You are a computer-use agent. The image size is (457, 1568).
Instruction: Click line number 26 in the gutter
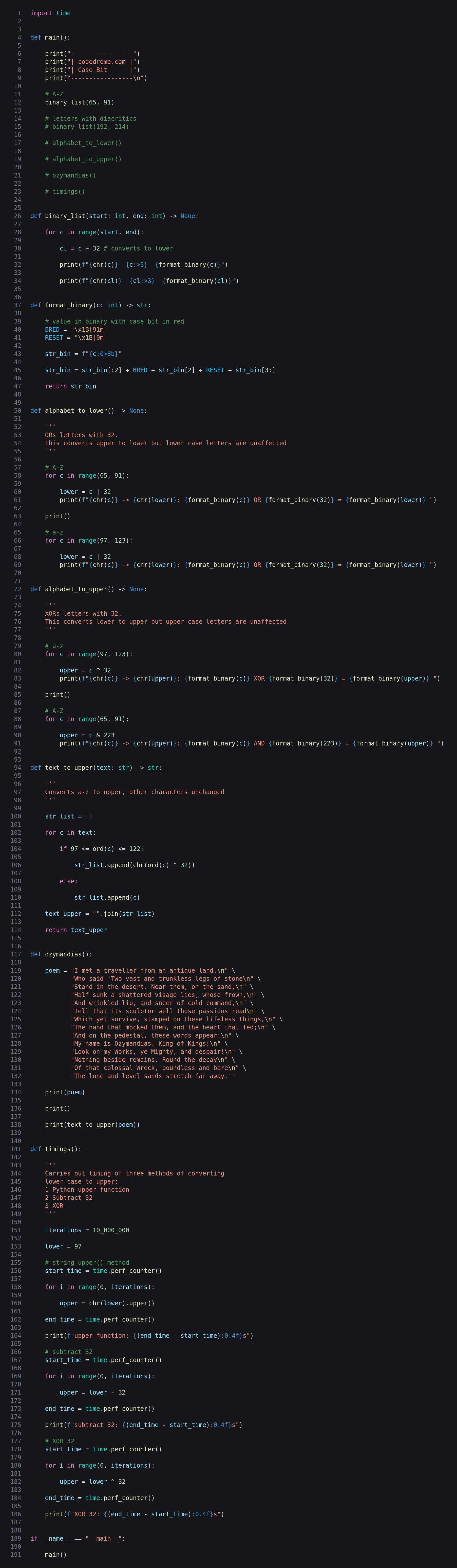pyautogui.click(x=18, y=216)
